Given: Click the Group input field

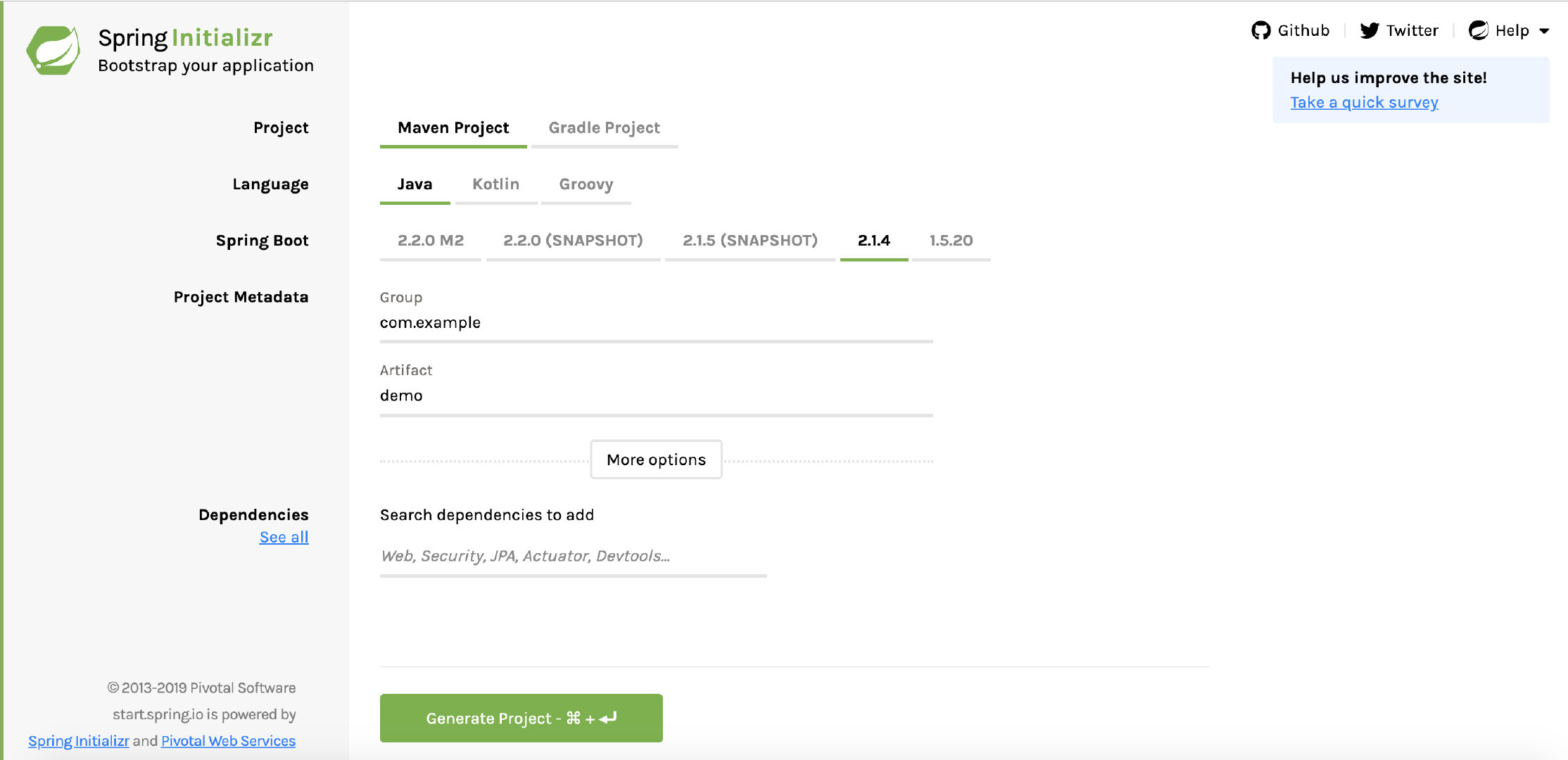Looking at the screenshot, I should [x=656, y=323].
